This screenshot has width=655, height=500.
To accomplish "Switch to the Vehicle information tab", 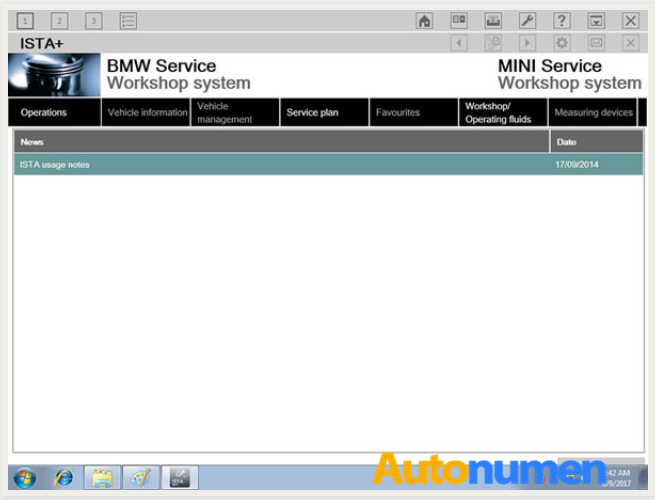I will click(x=146, y=112).
